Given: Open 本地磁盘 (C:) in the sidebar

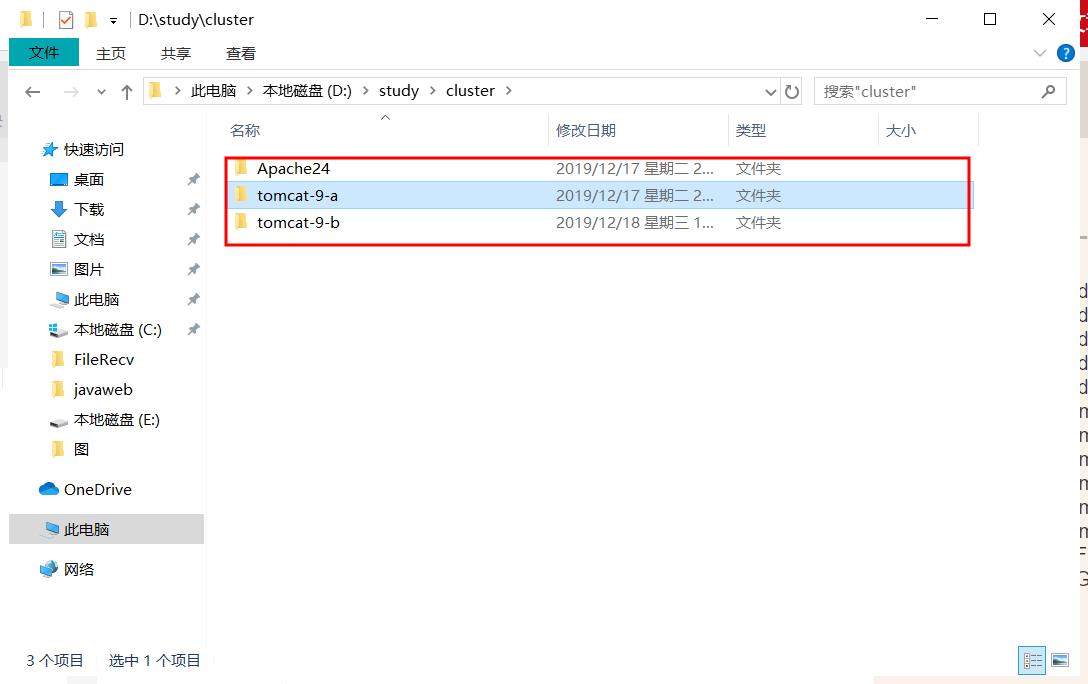Looking at the screenshot, I should tap(117, 330).
